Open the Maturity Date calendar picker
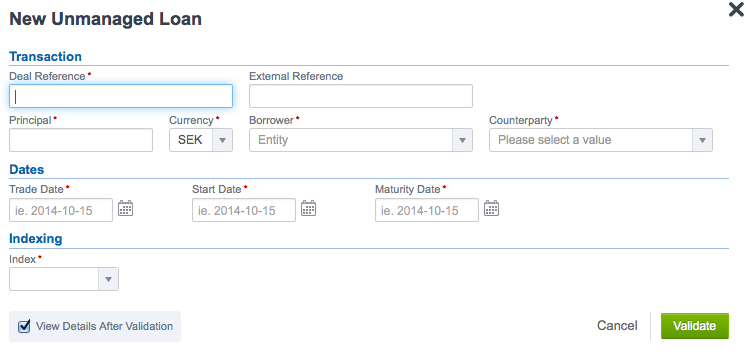 491,208
